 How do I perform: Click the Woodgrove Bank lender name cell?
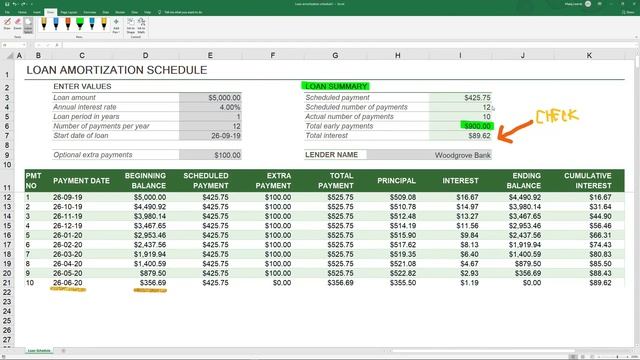tap(429, 155)
